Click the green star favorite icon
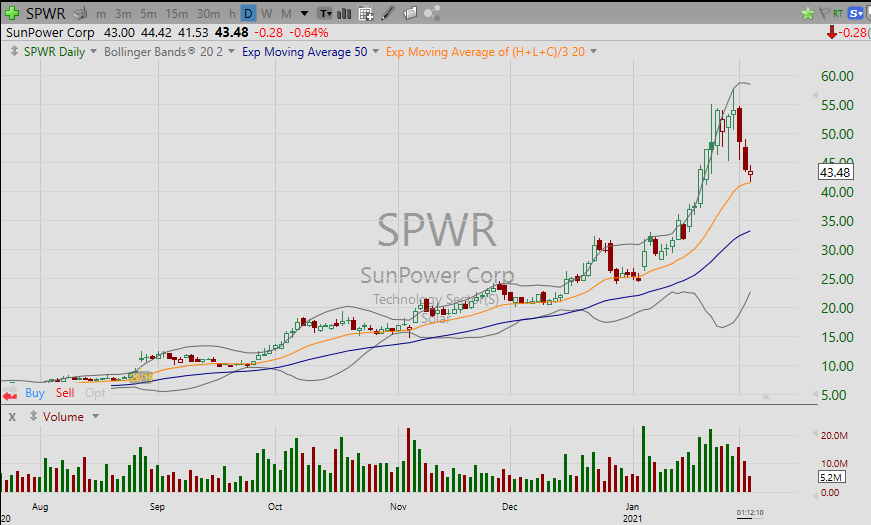The image size is (871, 525). pyautogui.click(x=808, y=13)
